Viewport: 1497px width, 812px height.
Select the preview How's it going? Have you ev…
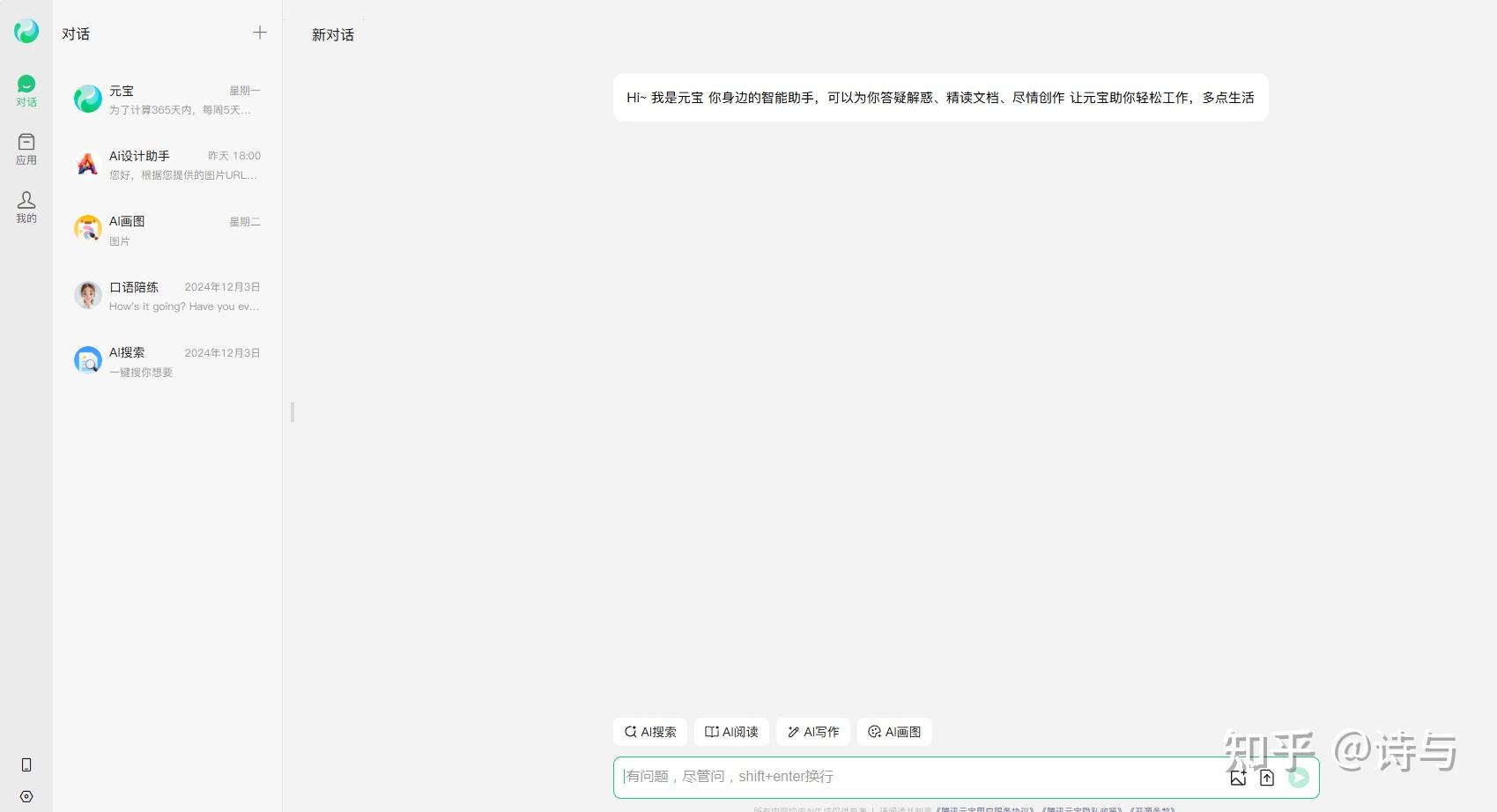[x=184, y=306]
